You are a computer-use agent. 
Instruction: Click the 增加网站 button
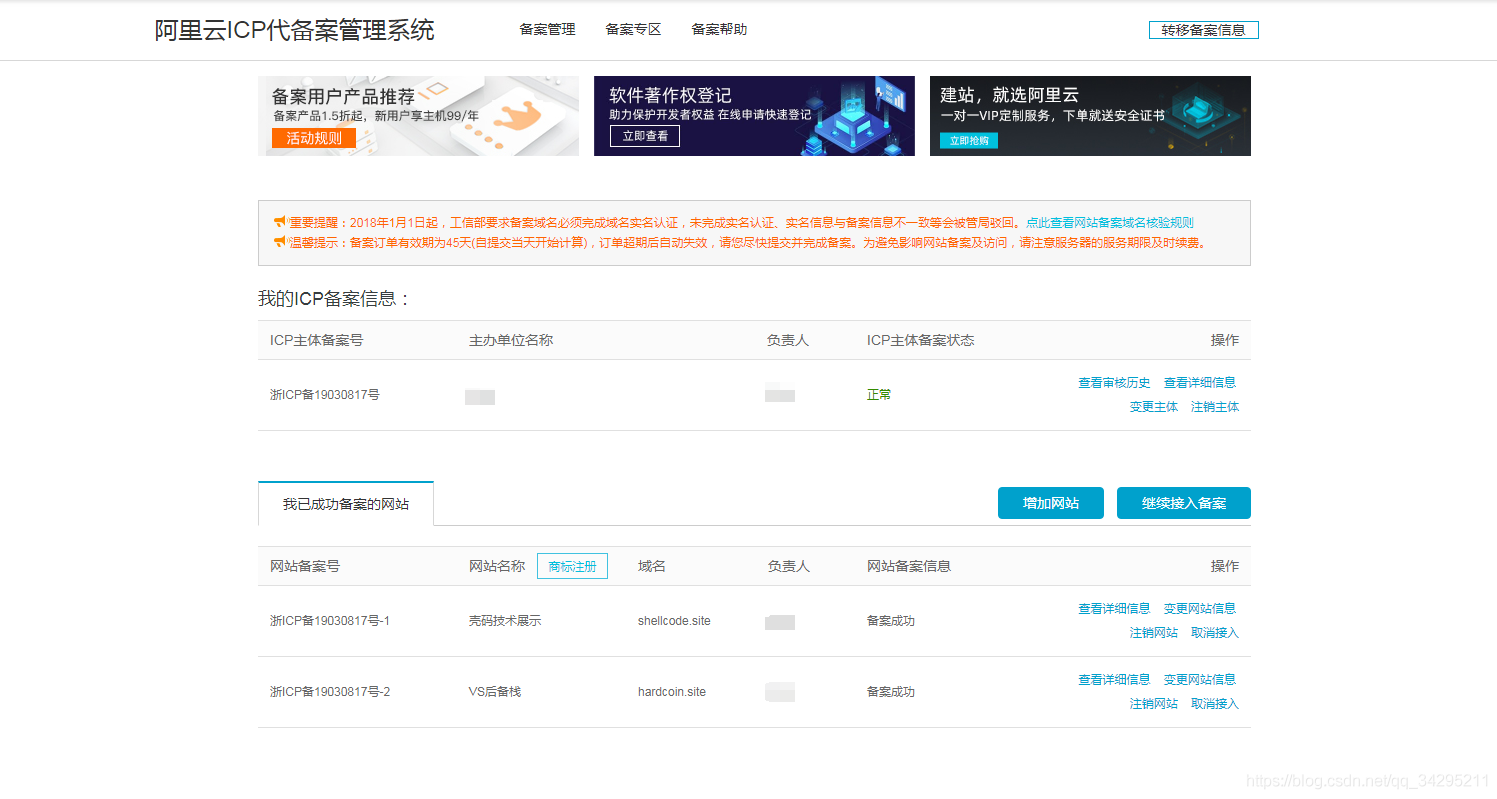[1050, 503]
